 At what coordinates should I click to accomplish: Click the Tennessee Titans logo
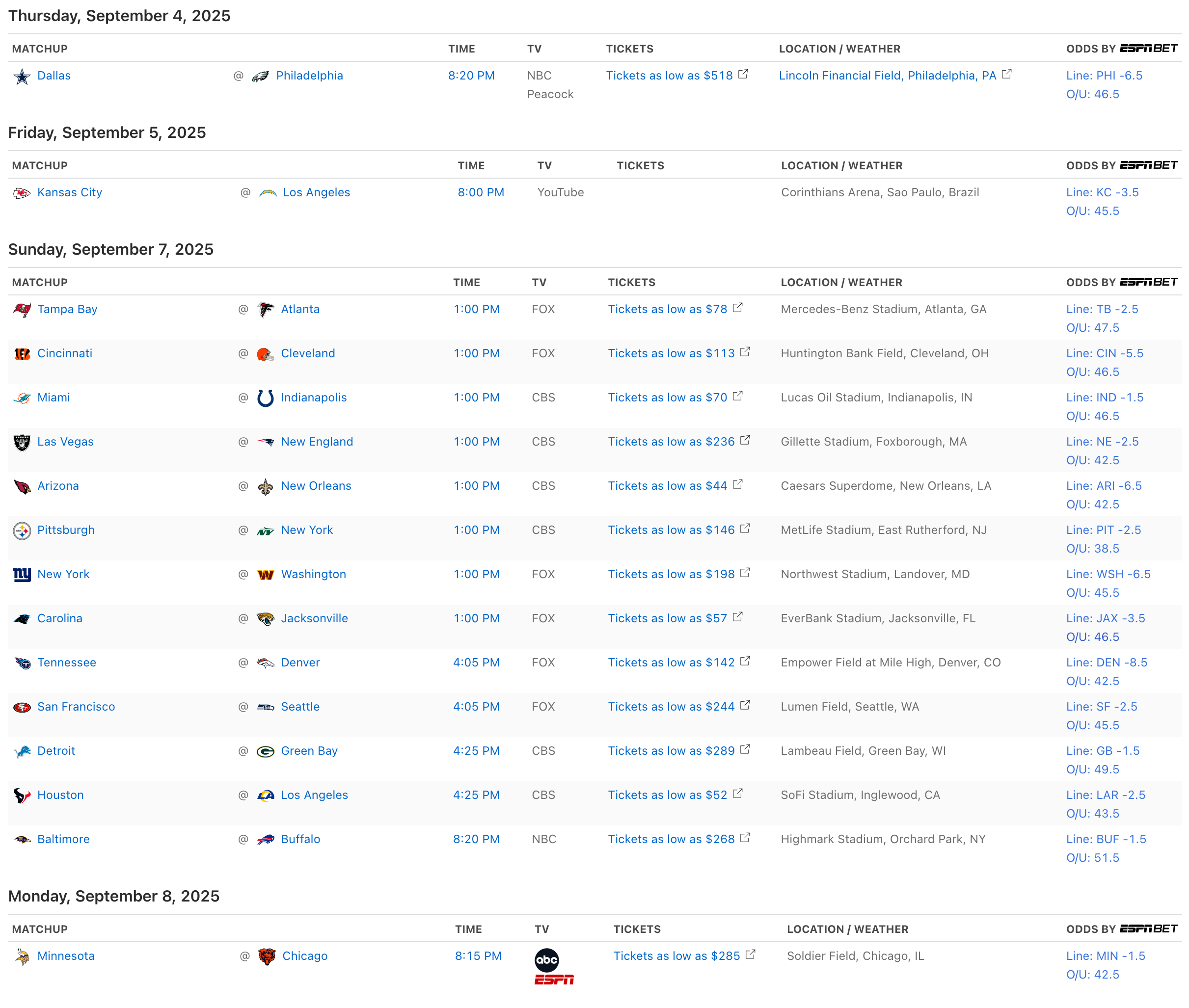pyautogui.click(x=22, y=663)
